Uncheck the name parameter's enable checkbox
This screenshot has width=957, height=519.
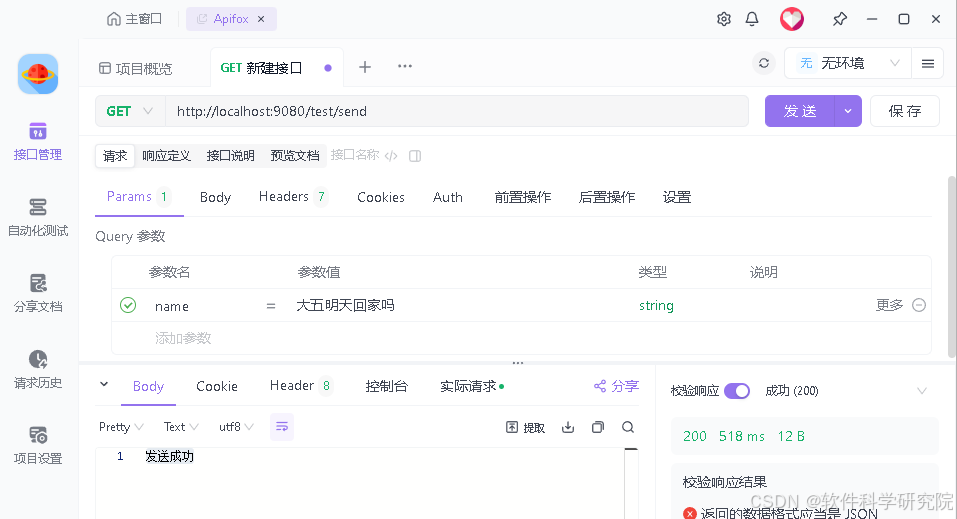(x=128, y=305)
